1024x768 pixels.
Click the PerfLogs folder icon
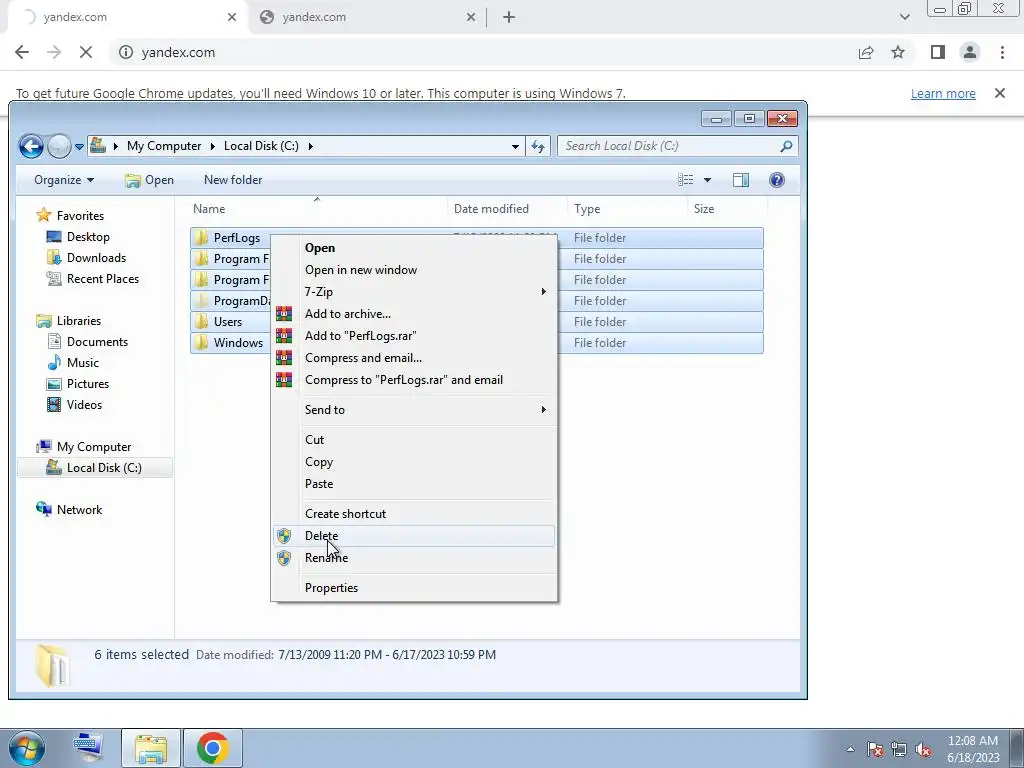(x=202, y=238)
